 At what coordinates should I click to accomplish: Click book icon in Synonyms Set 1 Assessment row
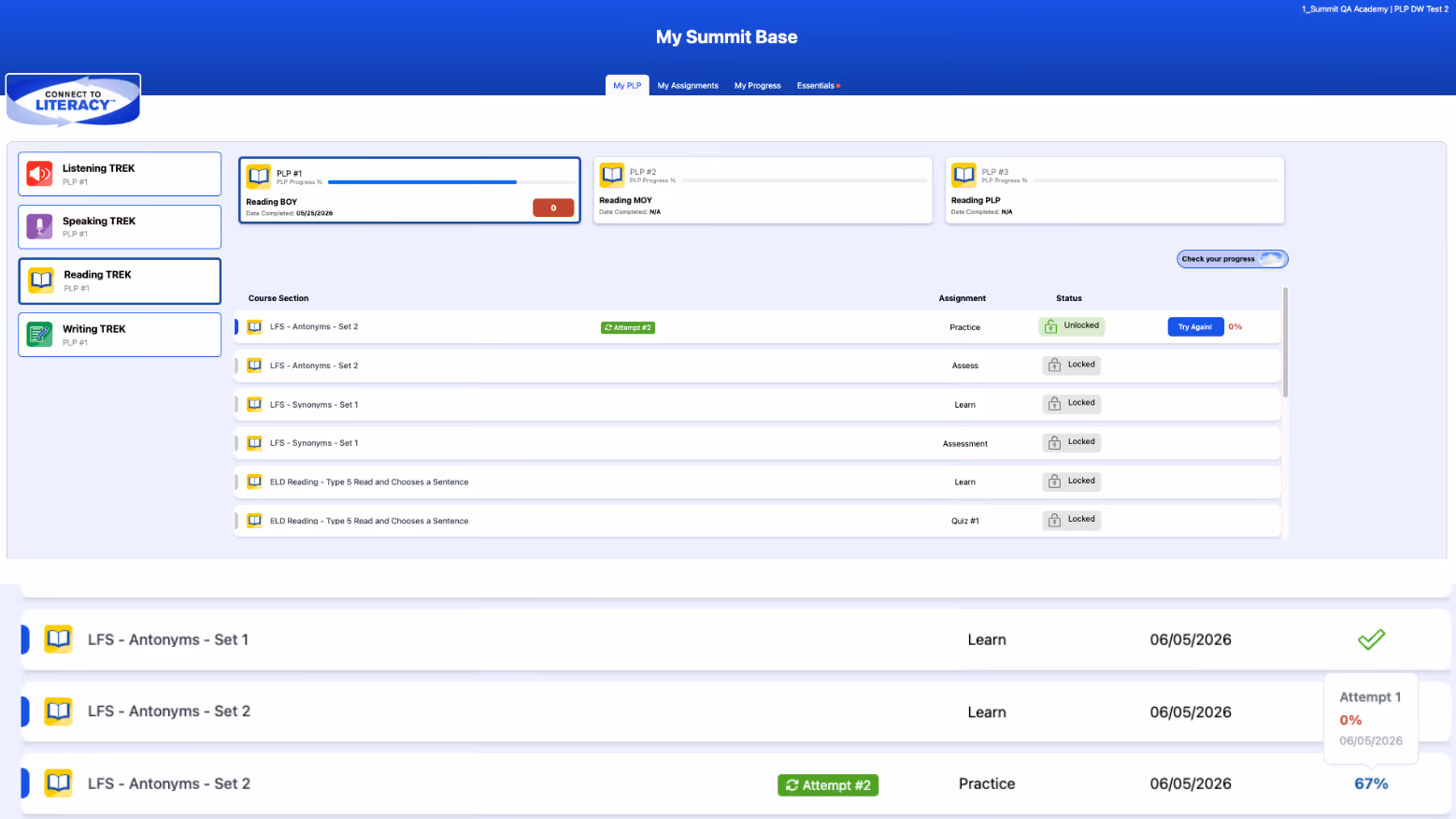pyautogui.click(x=254, y=443)
